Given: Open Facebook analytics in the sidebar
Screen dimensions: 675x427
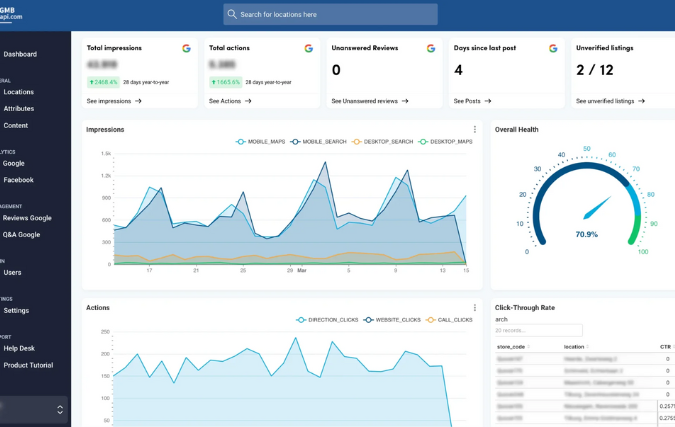Looking at the screenshot, I should (x=18, y=180).
